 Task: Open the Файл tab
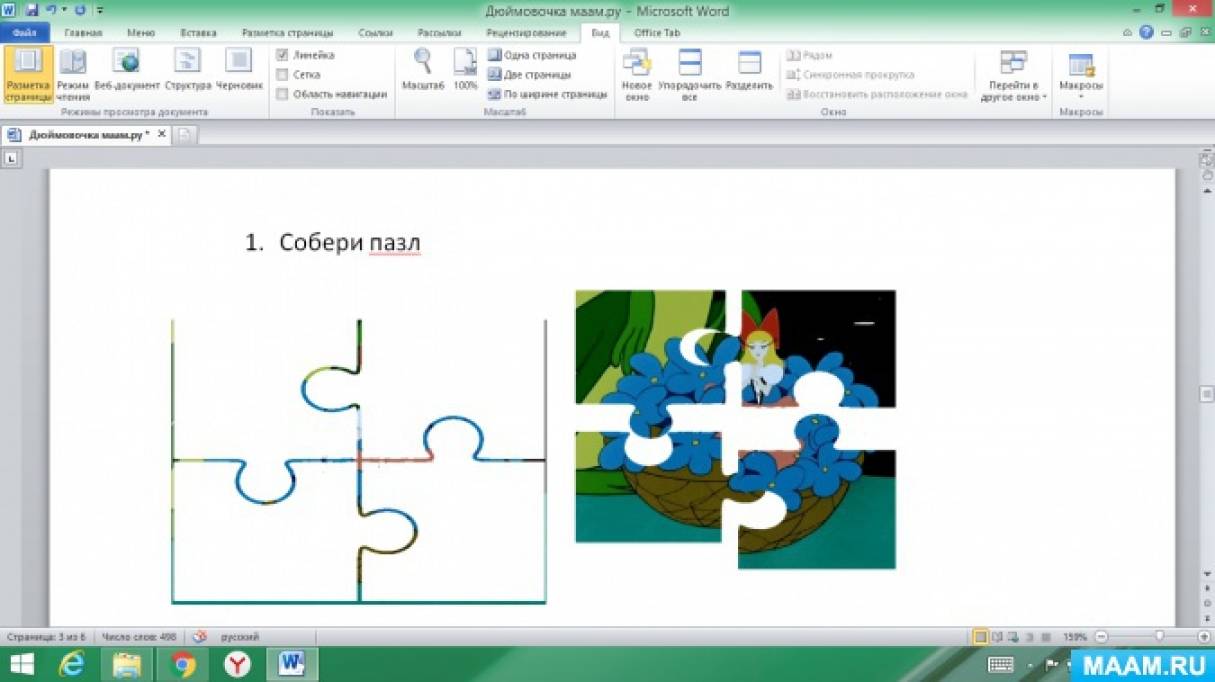click(x=25, y=32)
